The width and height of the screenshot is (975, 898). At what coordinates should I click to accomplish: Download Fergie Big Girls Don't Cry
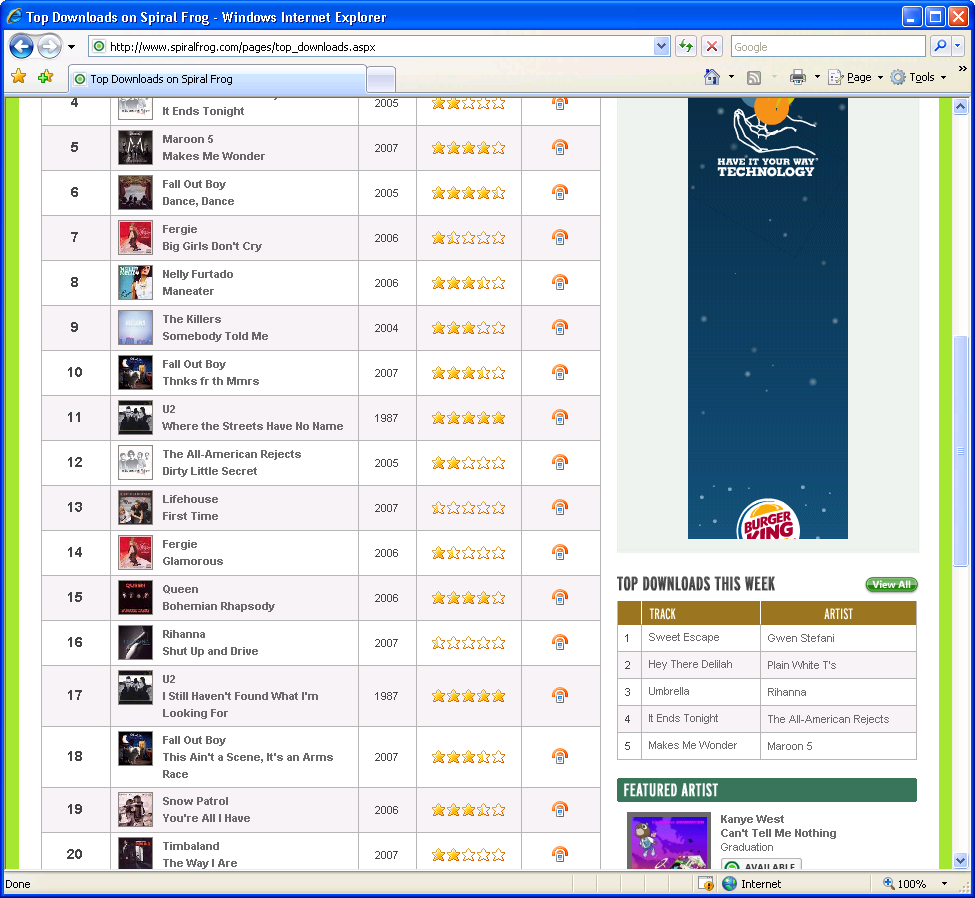(560, 238)
